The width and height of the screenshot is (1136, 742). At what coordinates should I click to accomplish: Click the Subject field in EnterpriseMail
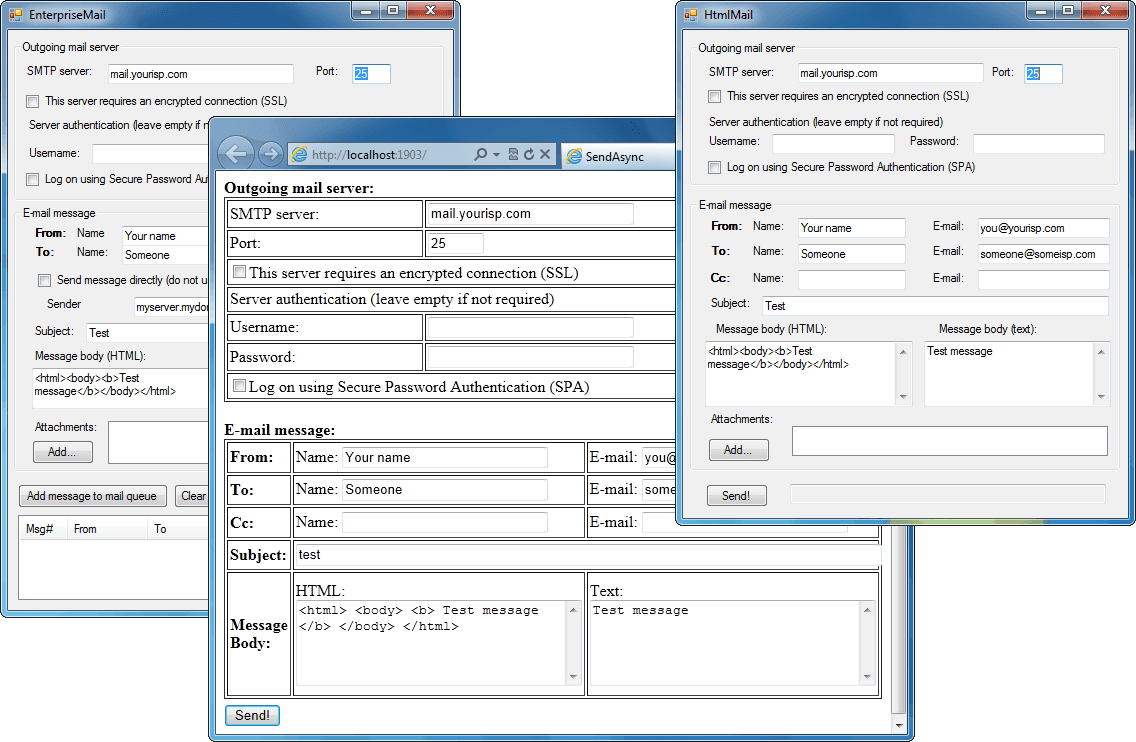pyautogui.click(x=147, y=333)
